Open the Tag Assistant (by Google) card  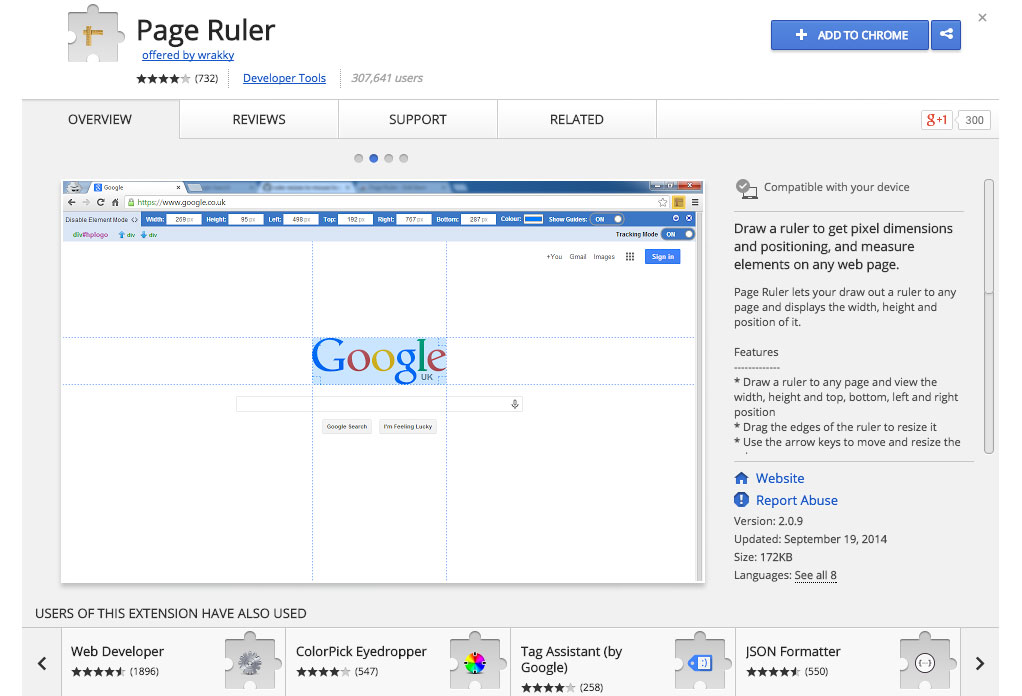pos(623,662)
